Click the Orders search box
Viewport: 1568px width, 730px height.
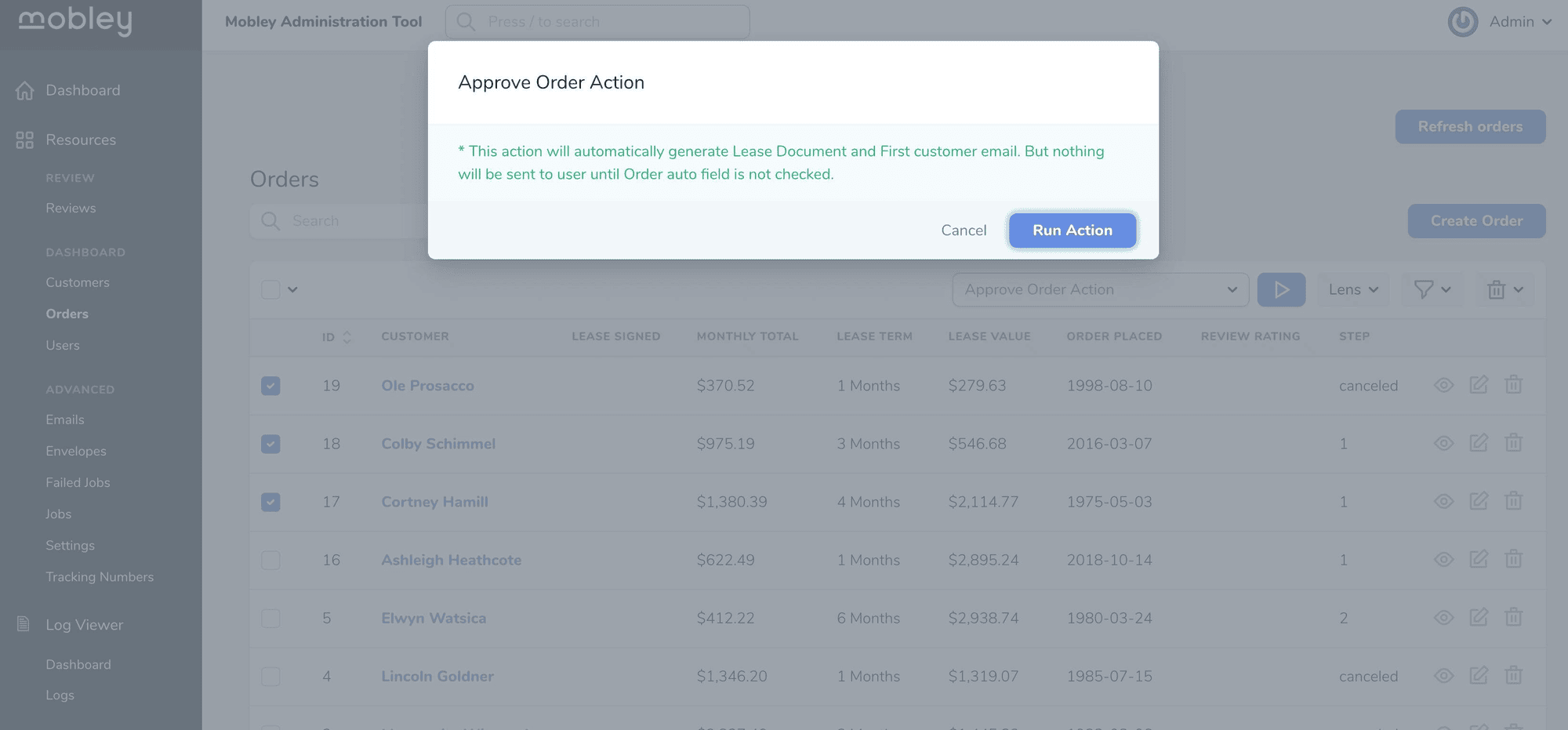pos(339,221)
